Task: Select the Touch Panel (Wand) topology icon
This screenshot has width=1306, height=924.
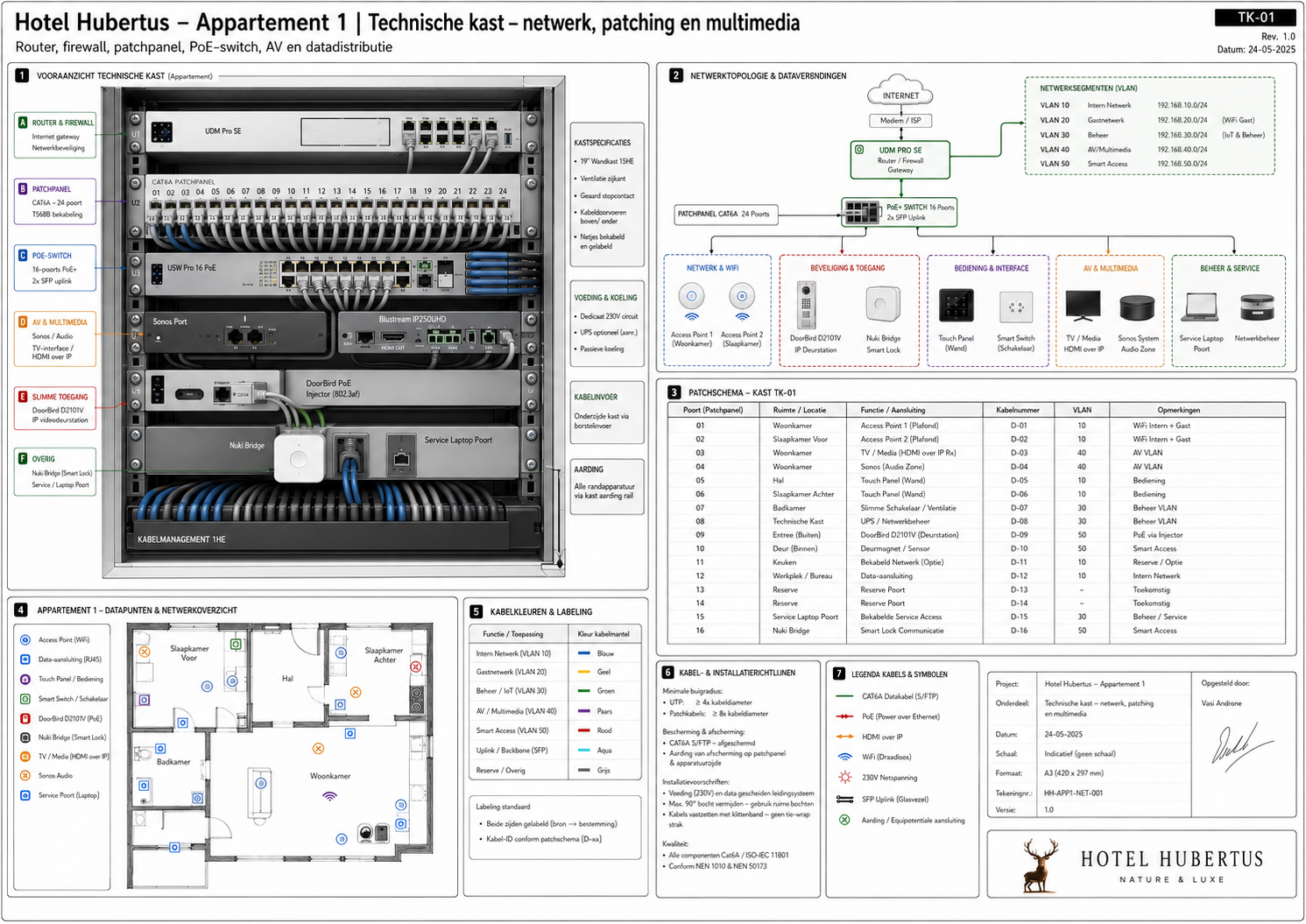Action: 956,306
